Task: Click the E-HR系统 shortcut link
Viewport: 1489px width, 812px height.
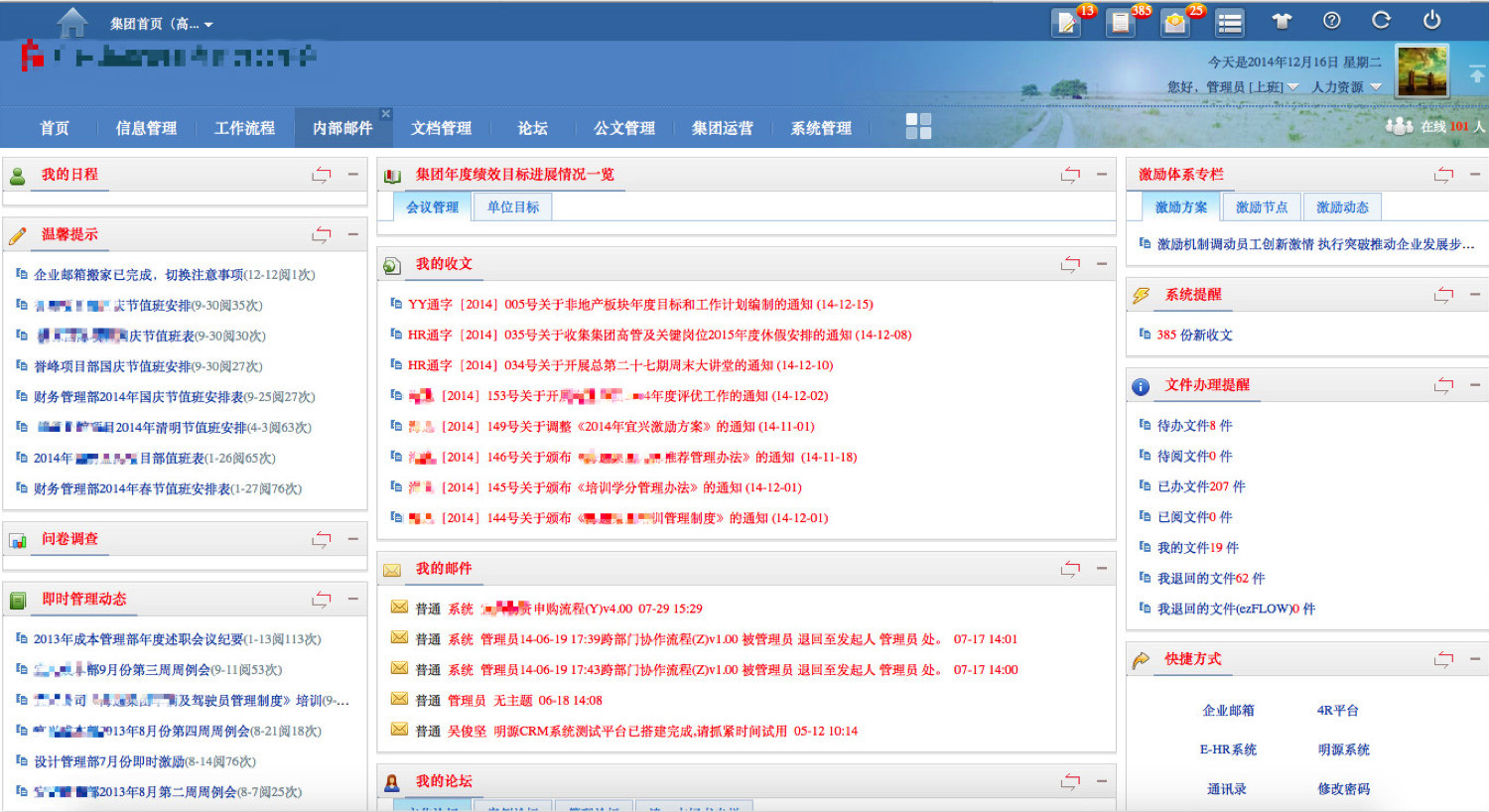Action: click(1228, 750)
